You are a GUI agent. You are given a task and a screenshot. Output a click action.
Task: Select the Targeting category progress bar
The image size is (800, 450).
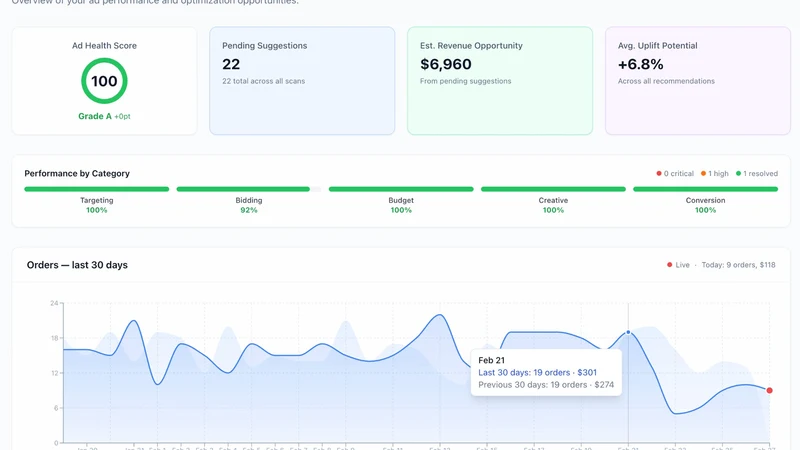tap(96, 189)
